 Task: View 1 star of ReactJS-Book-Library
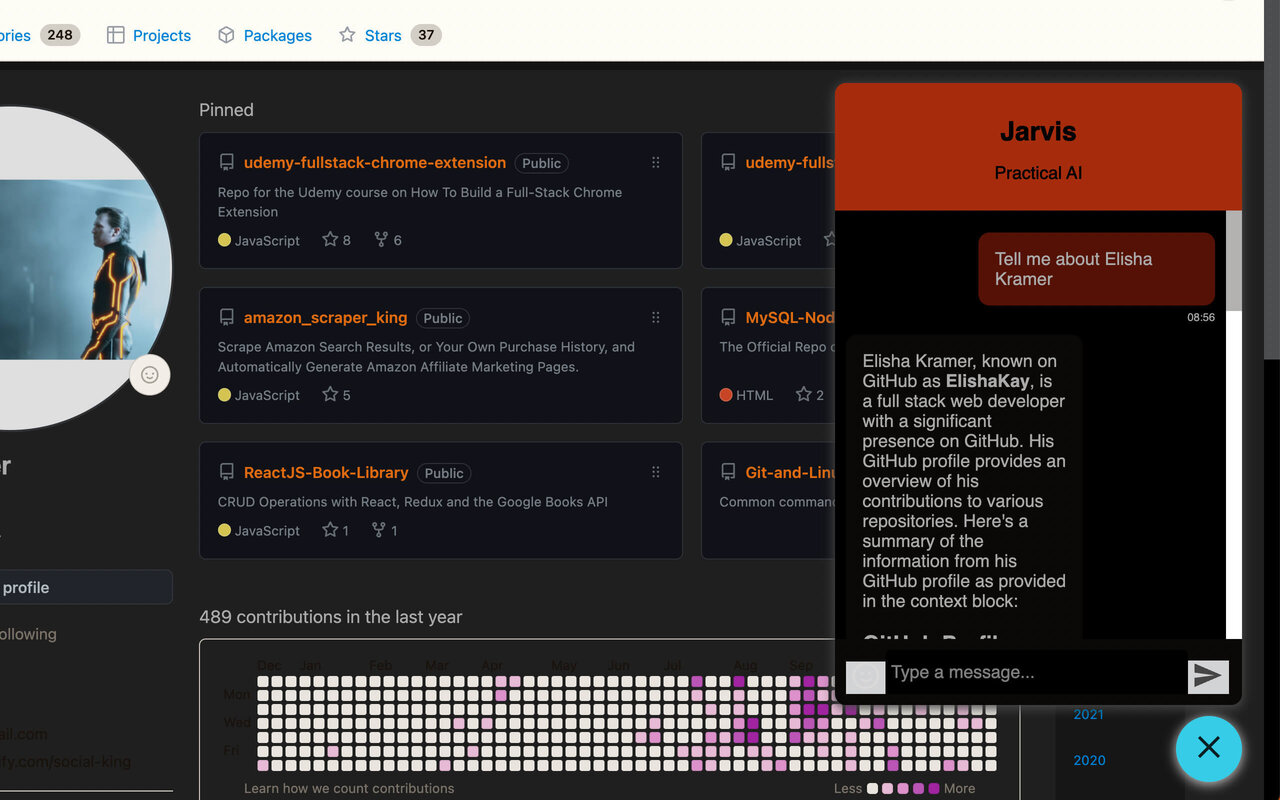click(x=335, y=530)
